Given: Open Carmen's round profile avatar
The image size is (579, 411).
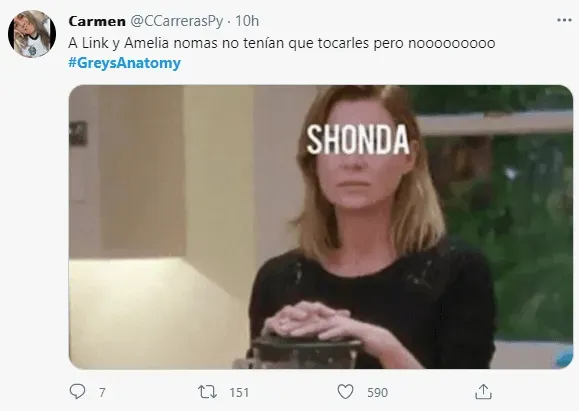Looking at the screenshot, I should [x=32, y=34].
